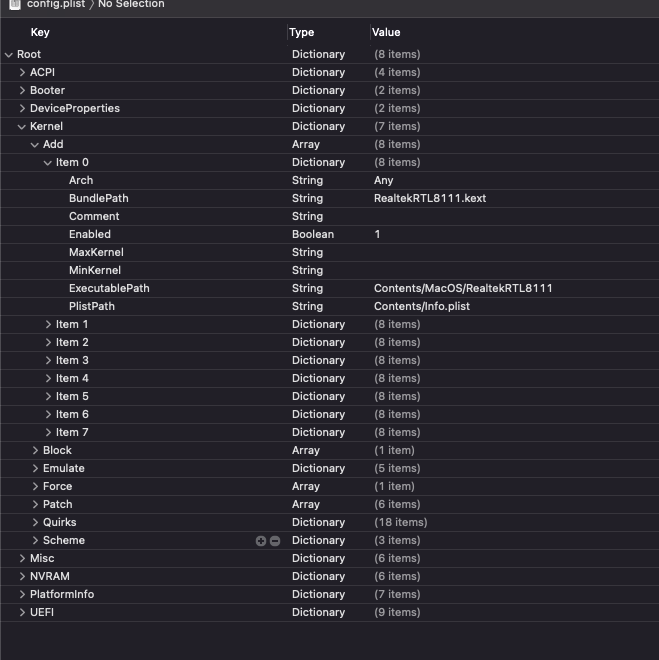The height and width of the screenshot is (660, 659).
Task: Expand Item 5 under Add
Action: tap(48, 397)
